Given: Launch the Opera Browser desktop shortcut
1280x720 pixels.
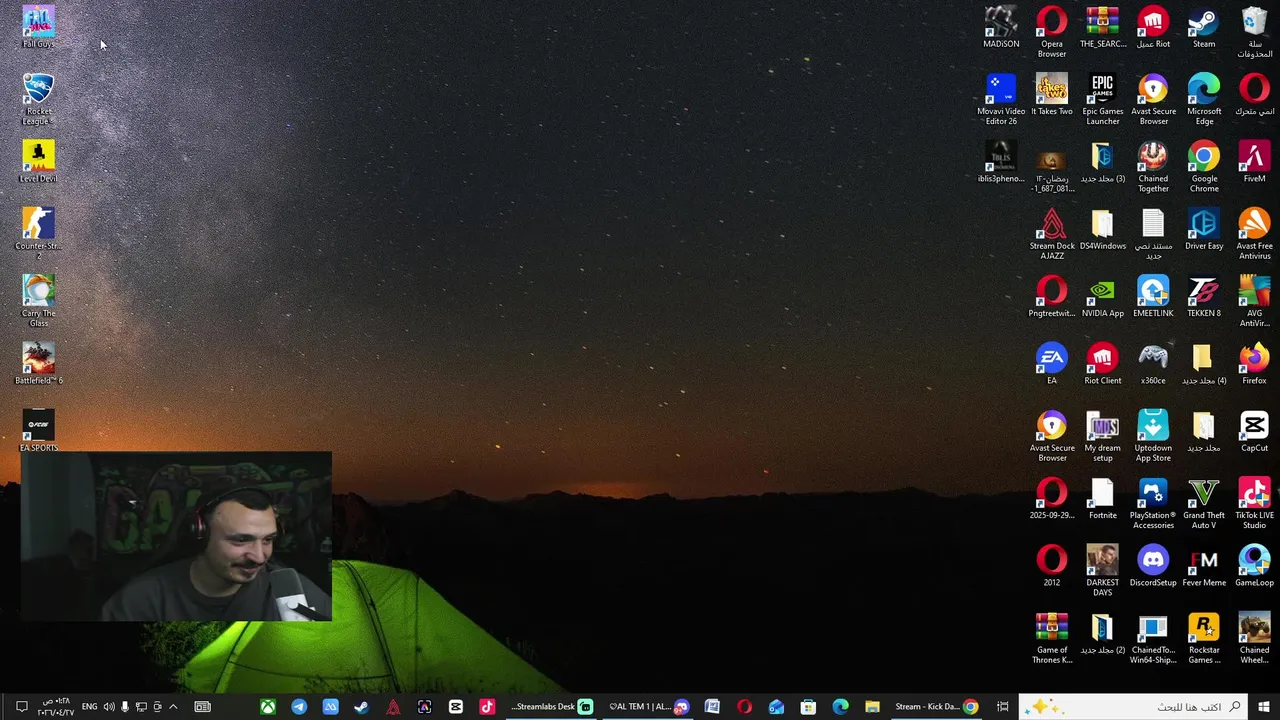Looking at the screenshot, I should tap(1052, 32).
